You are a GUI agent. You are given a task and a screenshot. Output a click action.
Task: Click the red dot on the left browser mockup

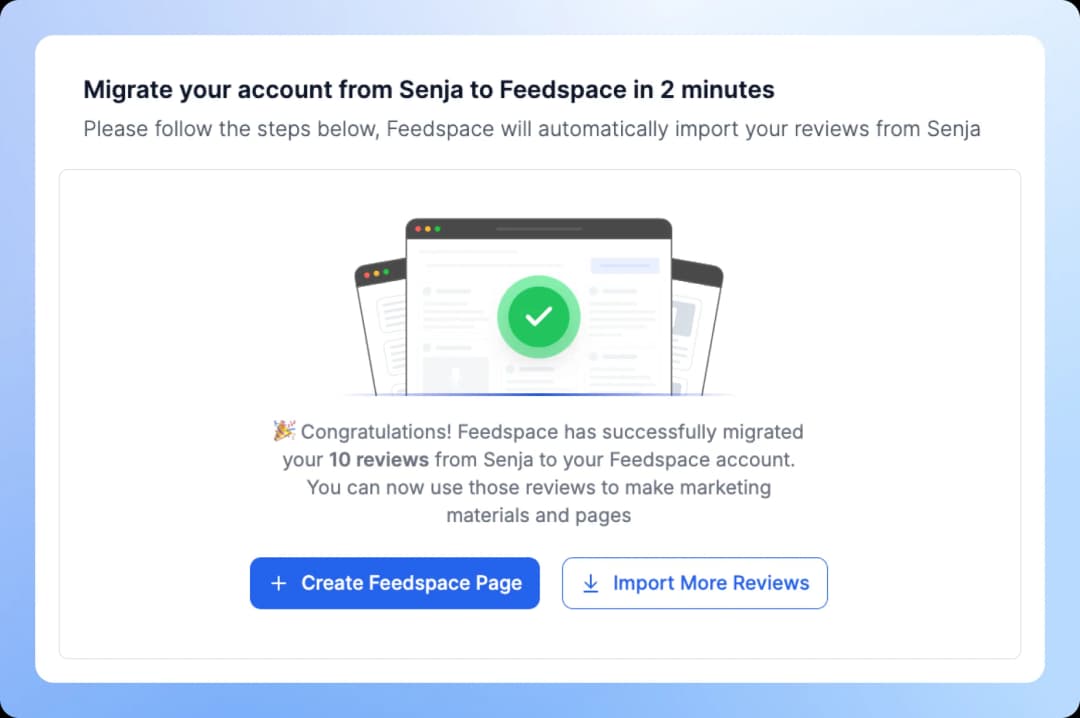[x=367, y=274]
